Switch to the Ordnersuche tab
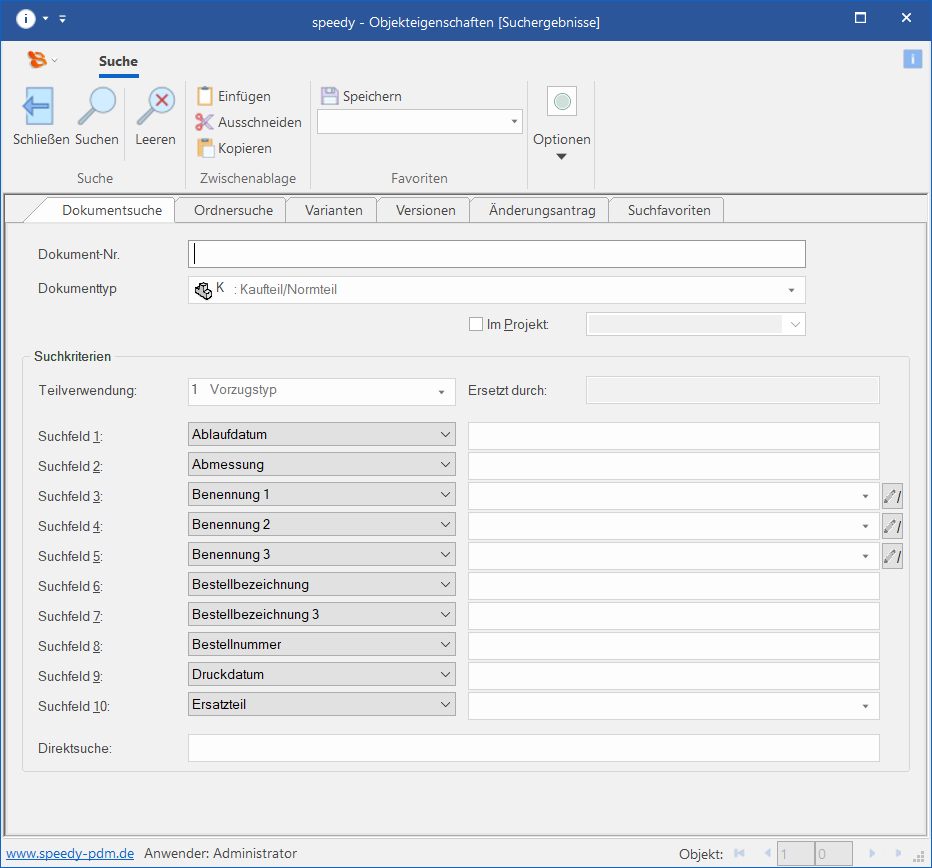 [233, 210]
